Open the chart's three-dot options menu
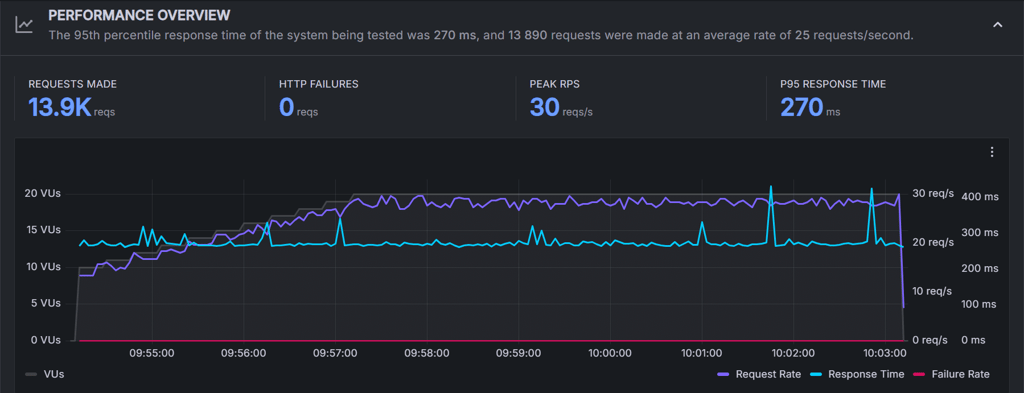Screen dimensions: 1024x393 click(992, 152)
